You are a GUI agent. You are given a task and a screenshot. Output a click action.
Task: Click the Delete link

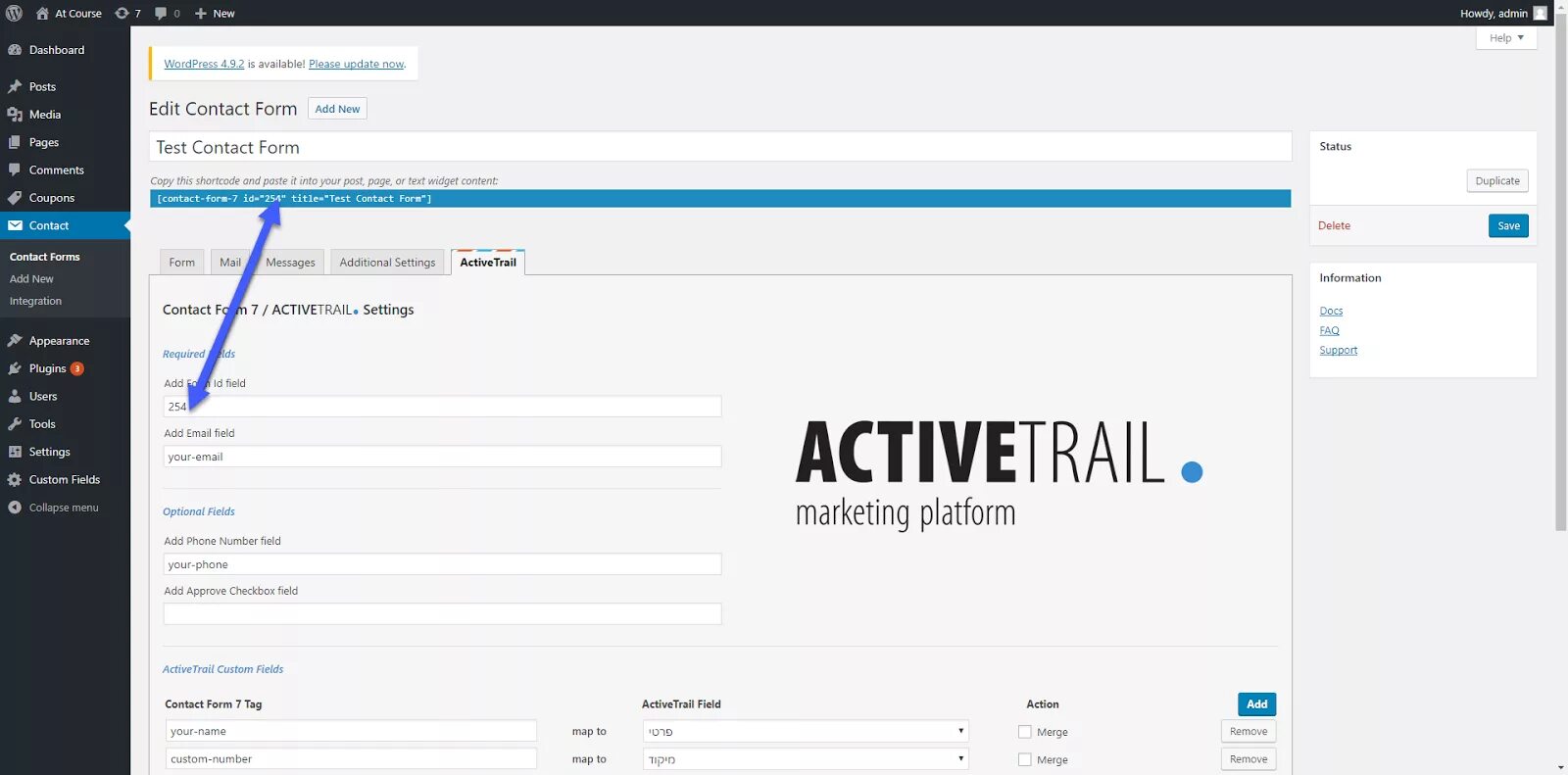point(1334,225)
